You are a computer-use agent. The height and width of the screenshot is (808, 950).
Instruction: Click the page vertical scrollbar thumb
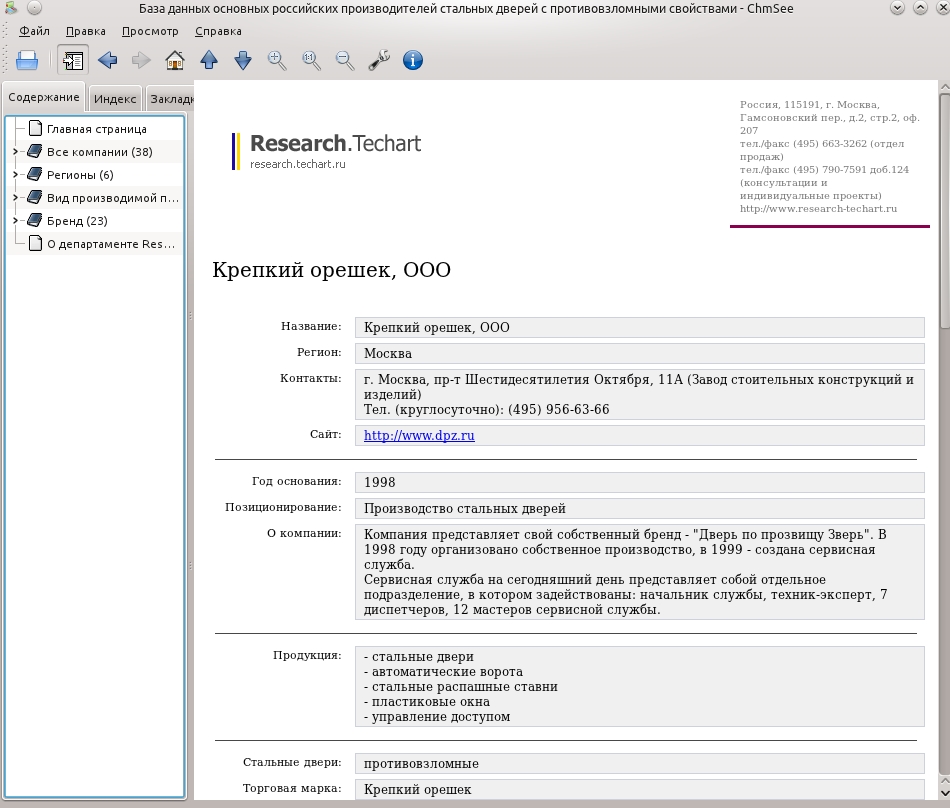pyautogui.click(x=945, y=212)
